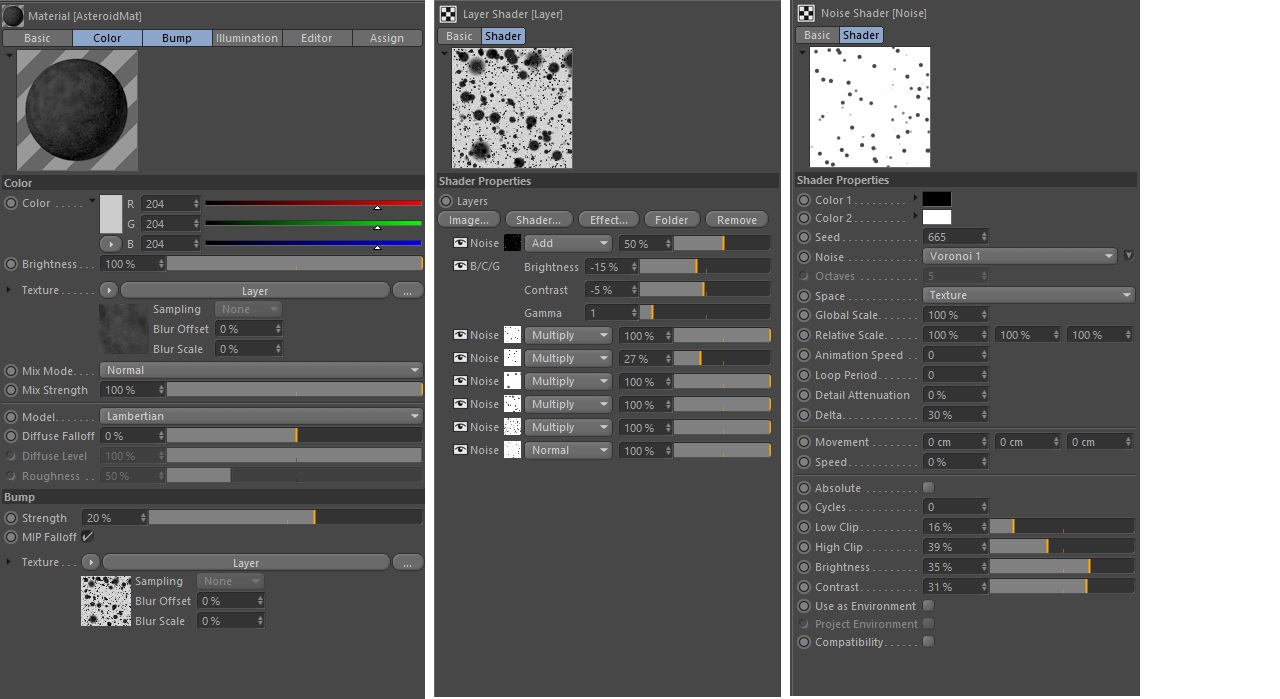Click the AsteroidMat material sphere icon
This screenshot has width=1280, height=699.
(x=14, y=15)
